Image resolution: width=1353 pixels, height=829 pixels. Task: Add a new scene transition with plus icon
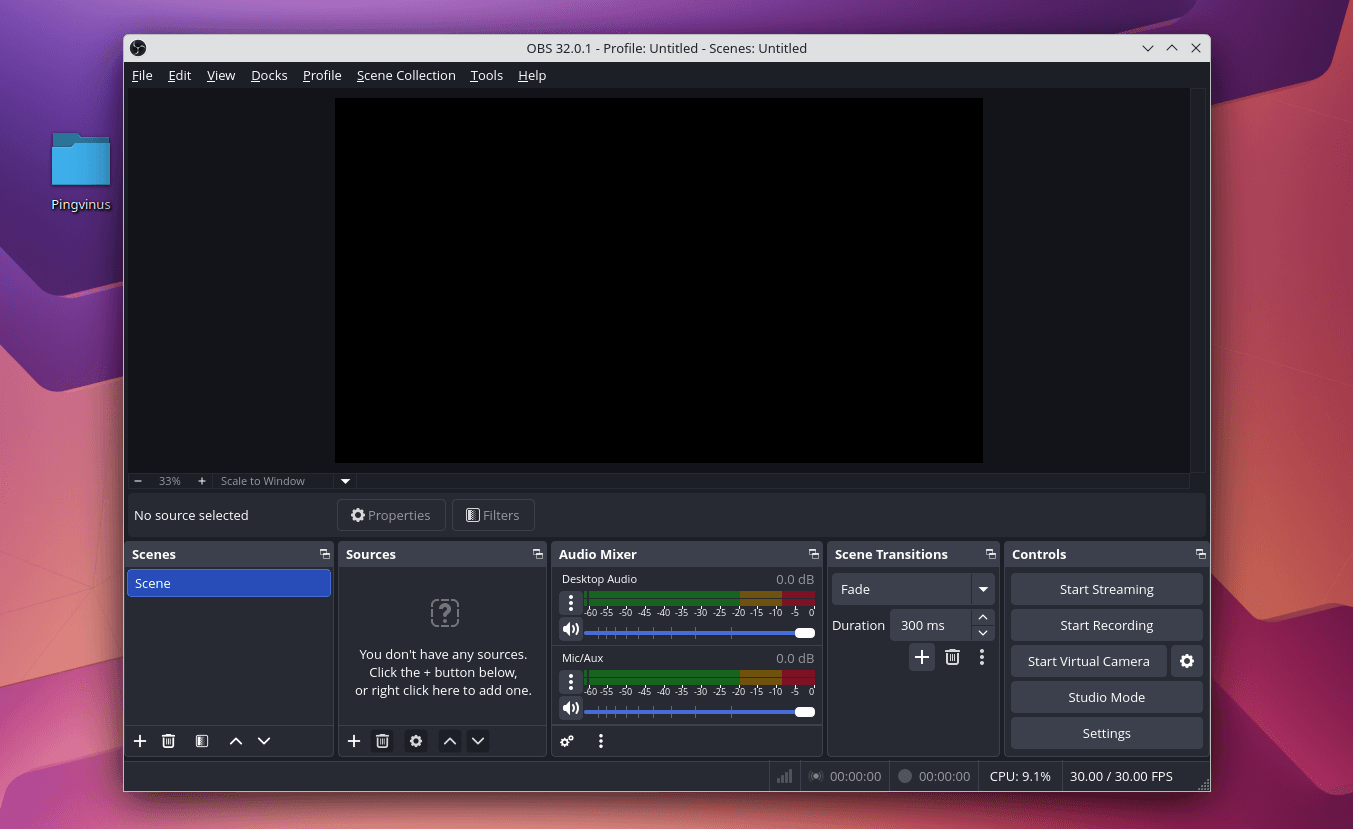click(921, 657)
